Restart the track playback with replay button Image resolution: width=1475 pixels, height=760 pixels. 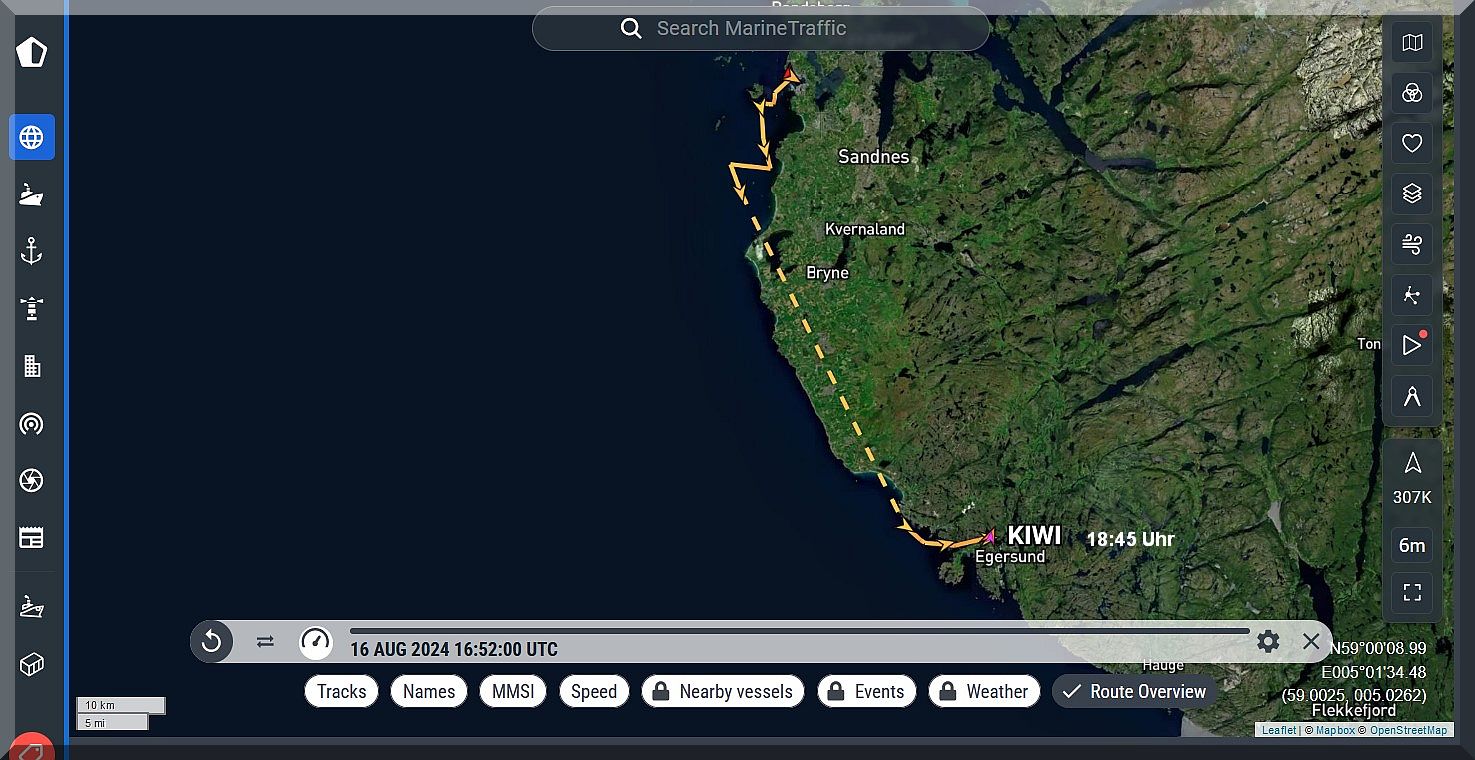(211, 641)
